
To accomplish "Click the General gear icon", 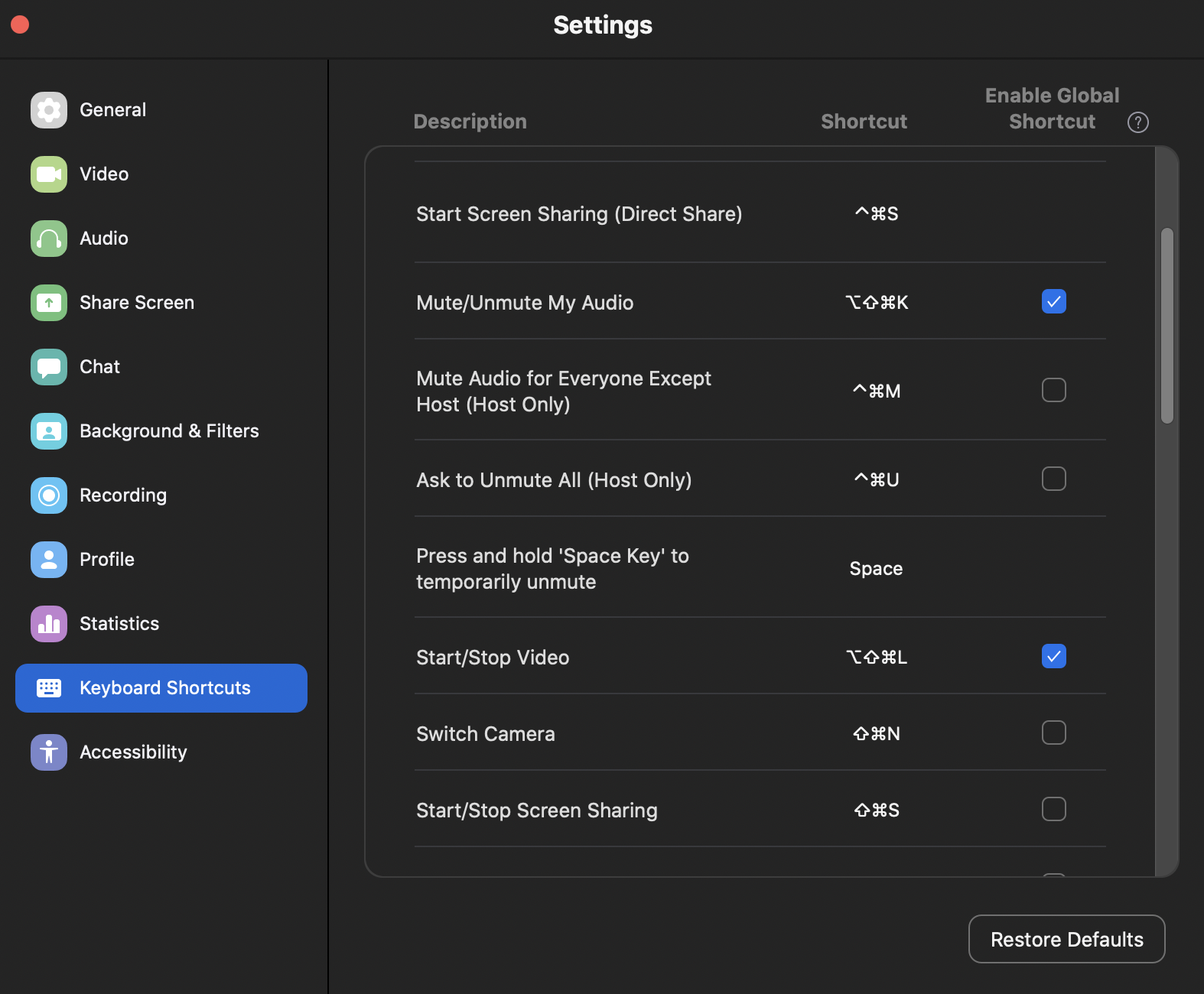I will coord(49,110).
